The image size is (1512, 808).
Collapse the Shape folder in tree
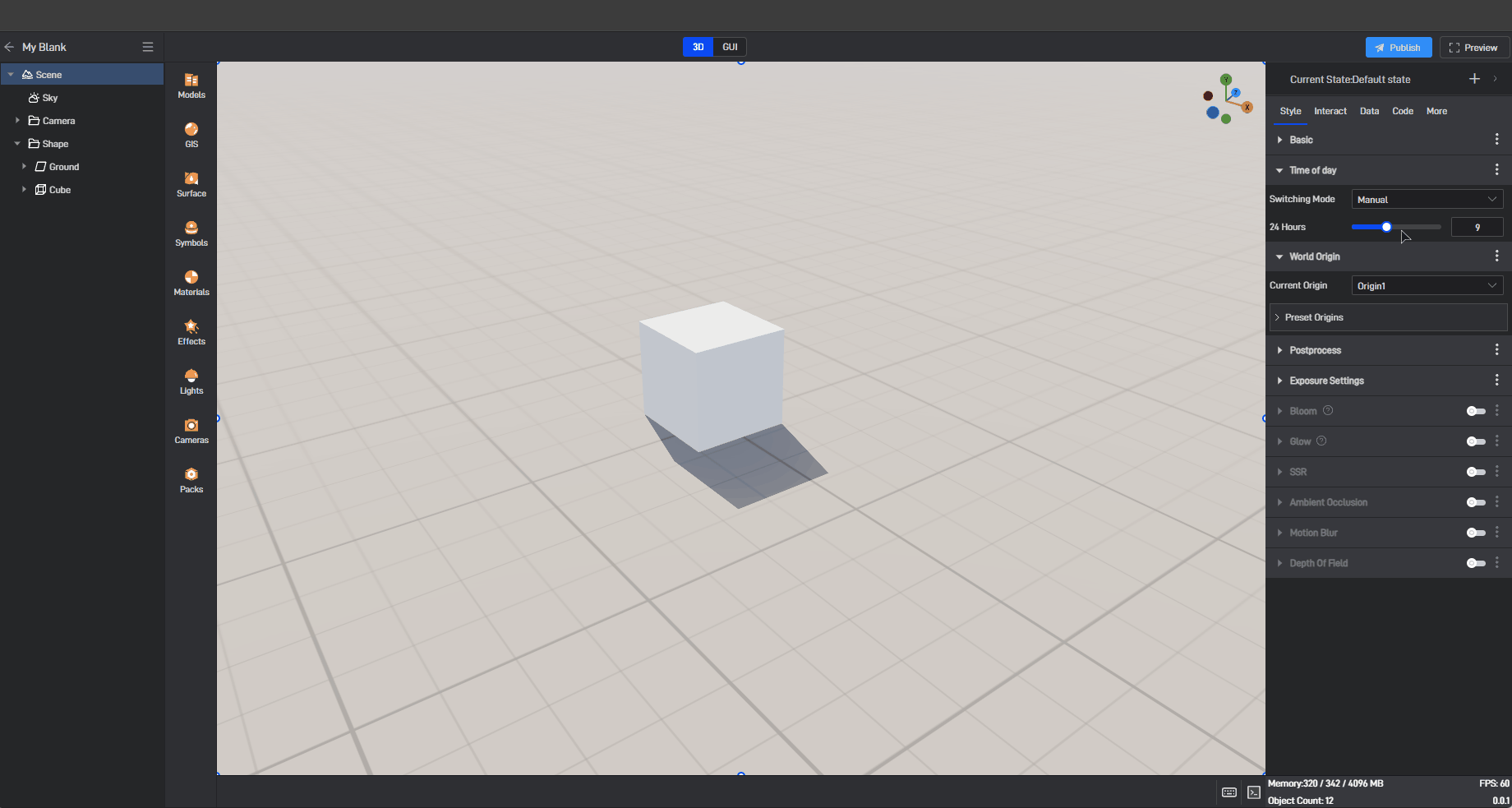pos(17,143)
